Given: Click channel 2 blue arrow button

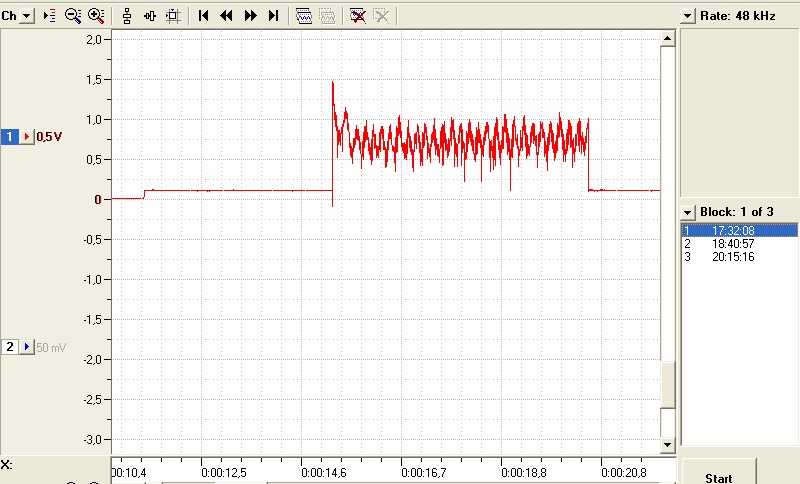Looking at the screenshot, I should 27,347.
